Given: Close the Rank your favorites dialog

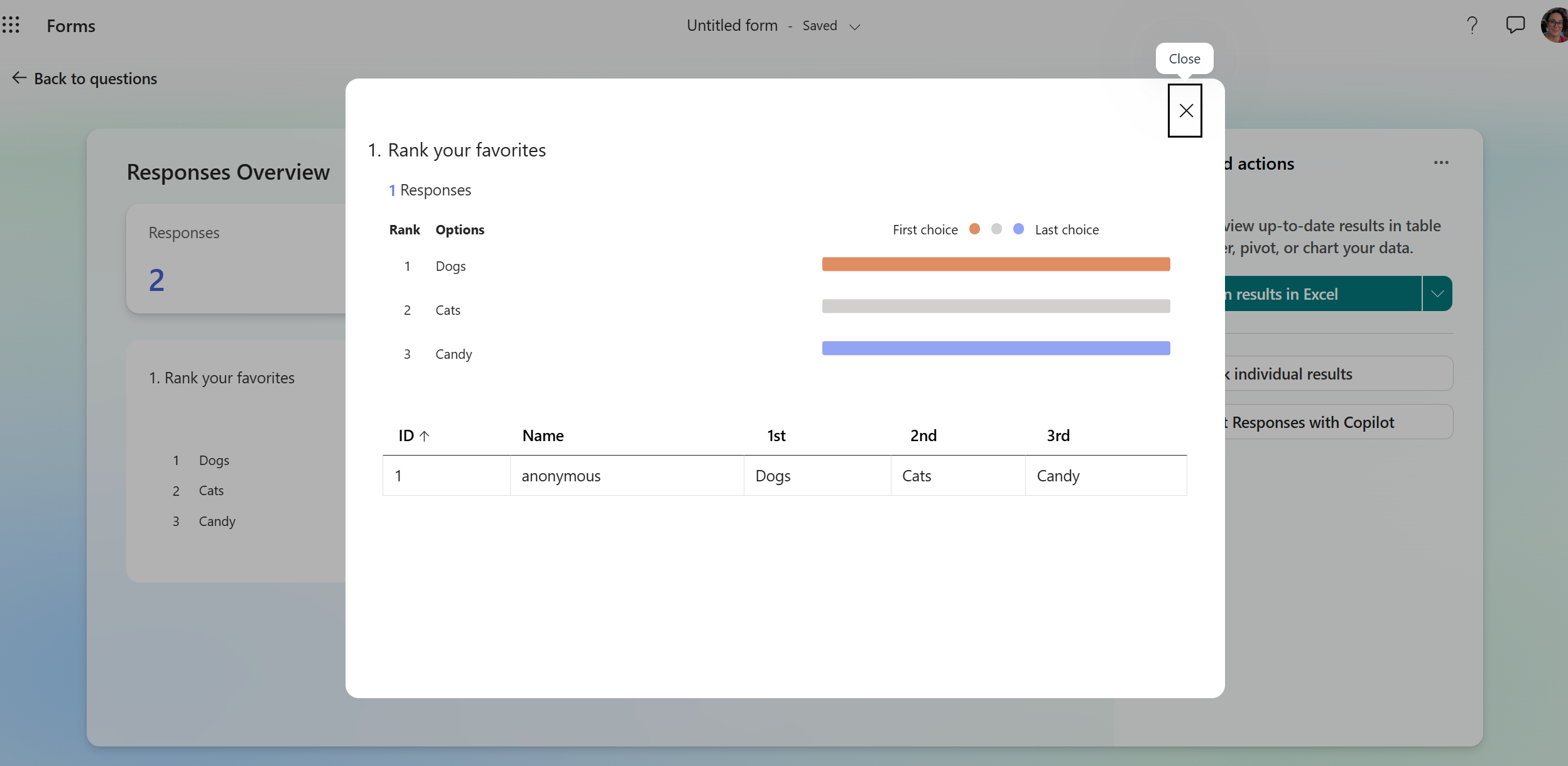Looking at the screenshot, I should pyautogui.click(x=1185, y=111).
